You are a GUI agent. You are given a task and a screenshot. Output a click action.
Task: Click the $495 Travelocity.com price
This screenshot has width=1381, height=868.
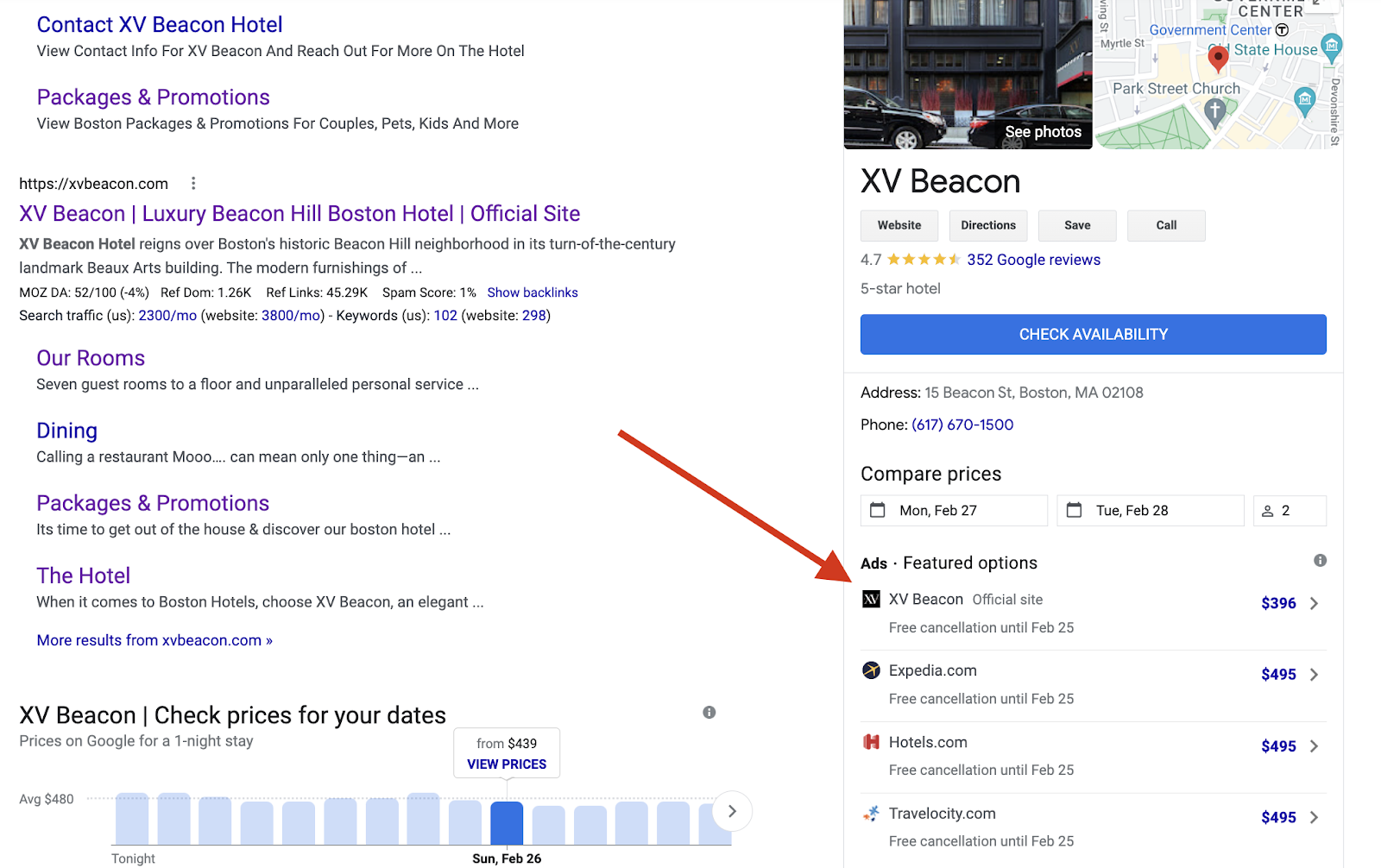tap(1278, 817)
